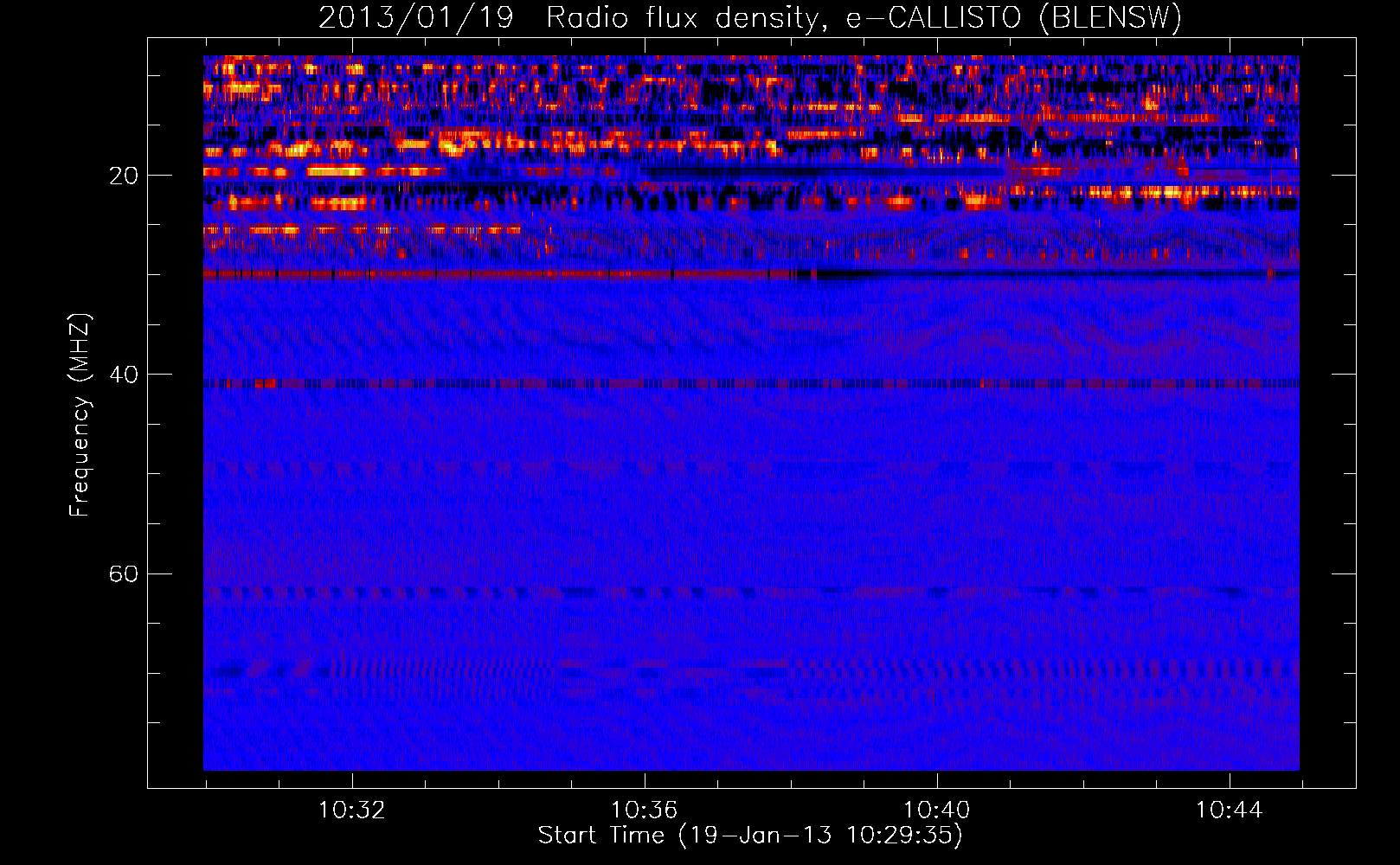Click the '20' frequency tick label
The height and width of the screenshot is (865, 1400).
(124, 176)
